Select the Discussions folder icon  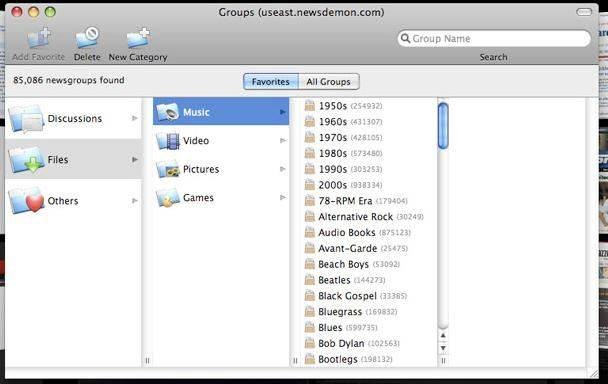click(x=26, y=118)
